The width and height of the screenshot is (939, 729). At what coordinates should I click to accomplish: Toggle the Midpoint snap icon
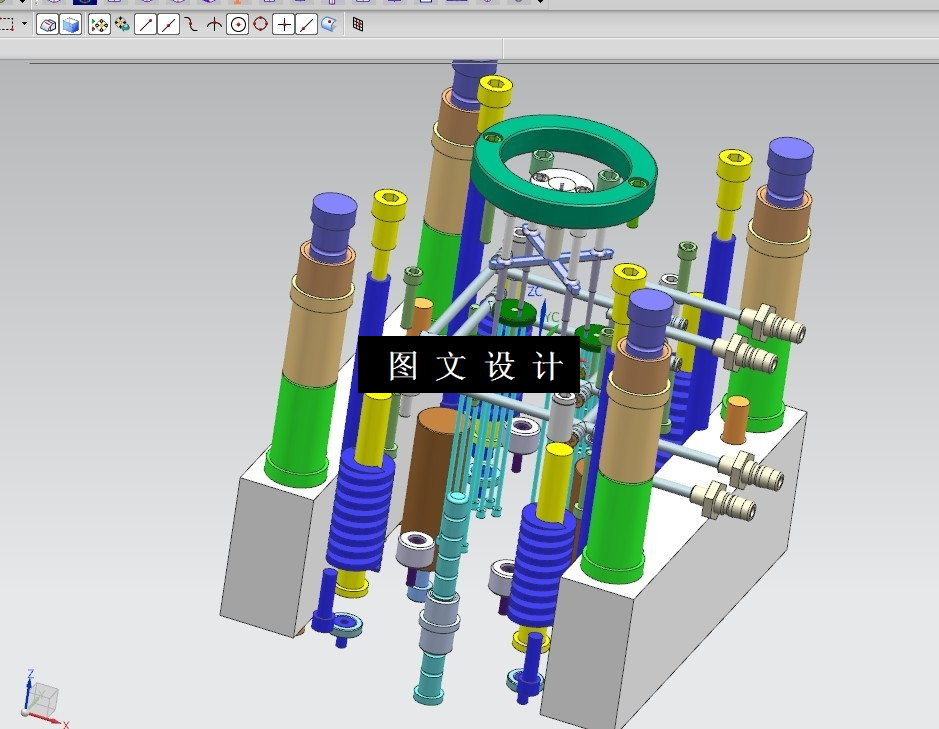168,25
